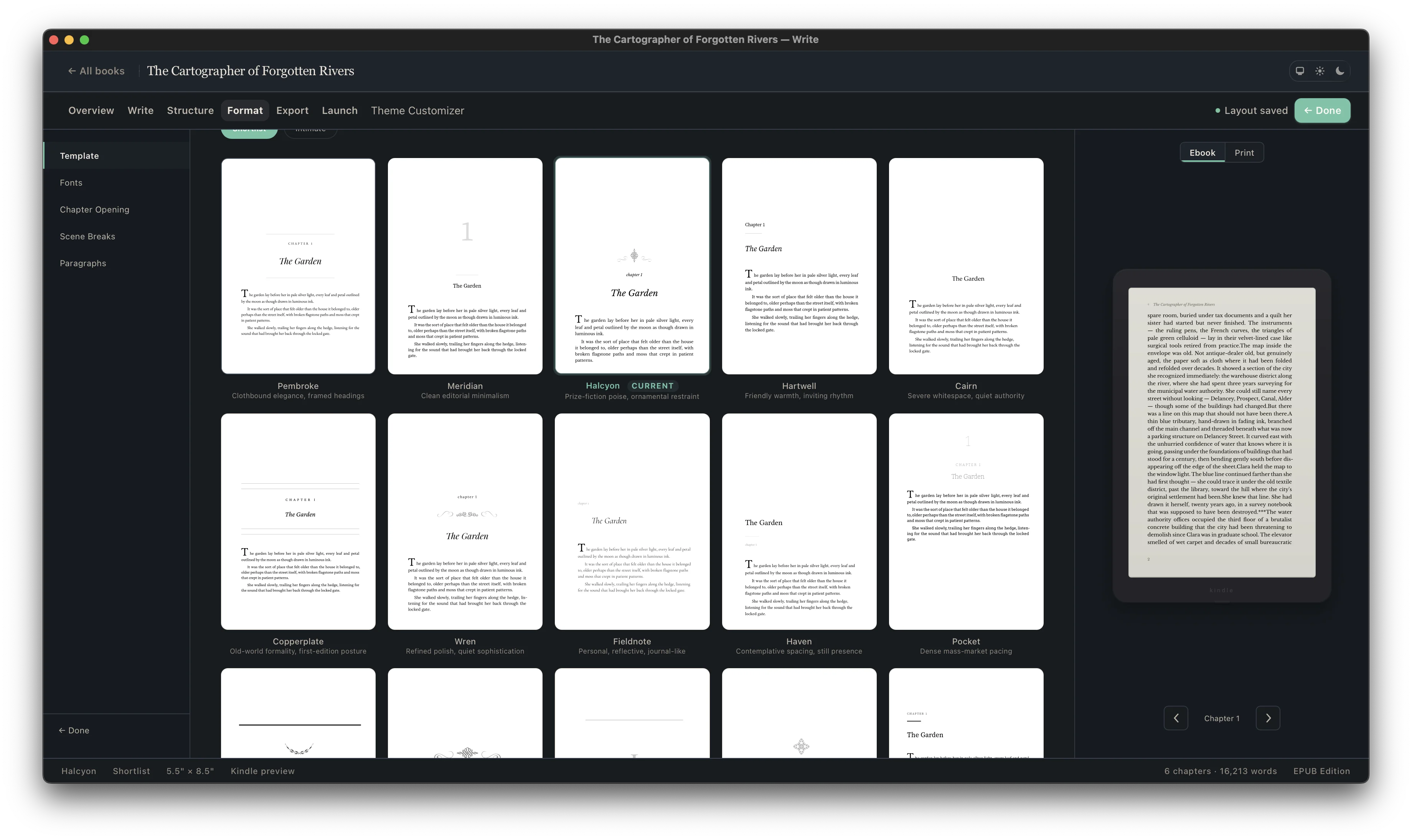Go to previous chapter using left chevron

(x=1176, y=718)
